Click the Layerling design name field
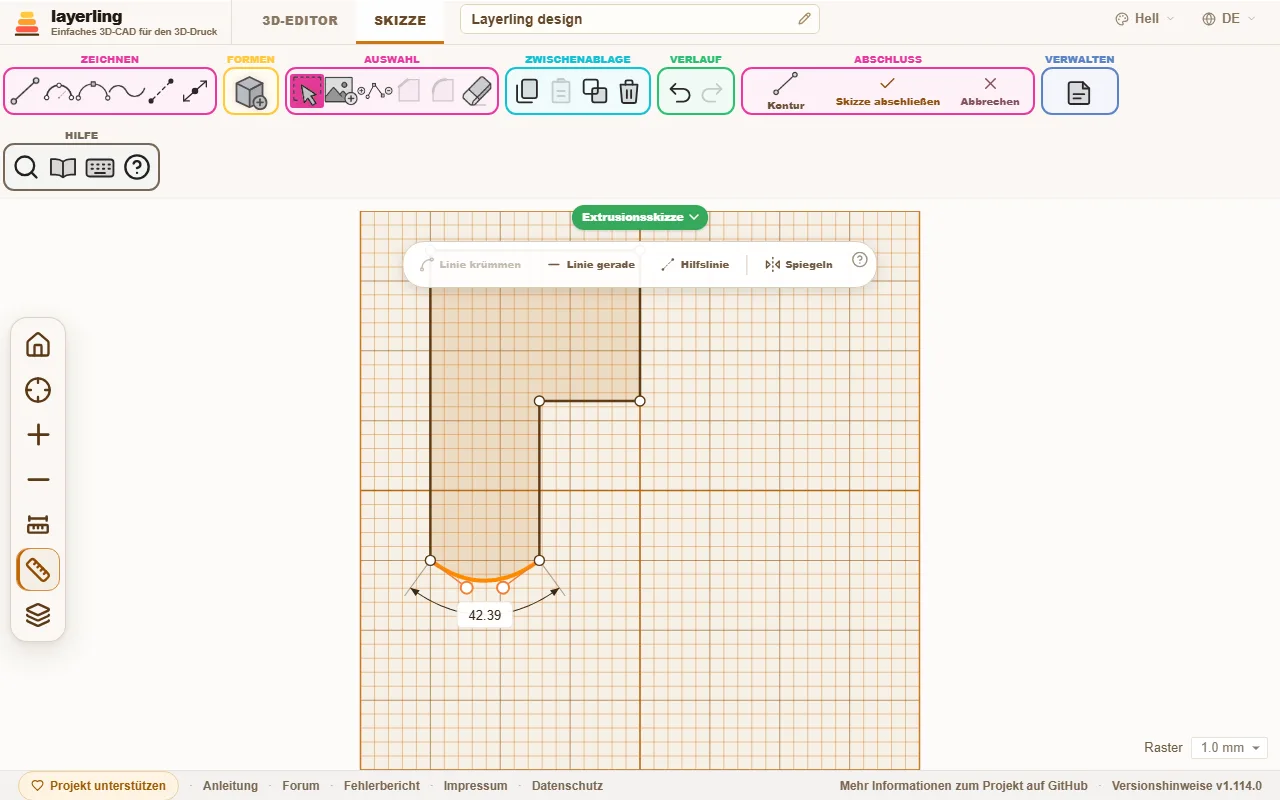Image resolution: width=1280 pixels, height=800 pixels. [640, 19]
